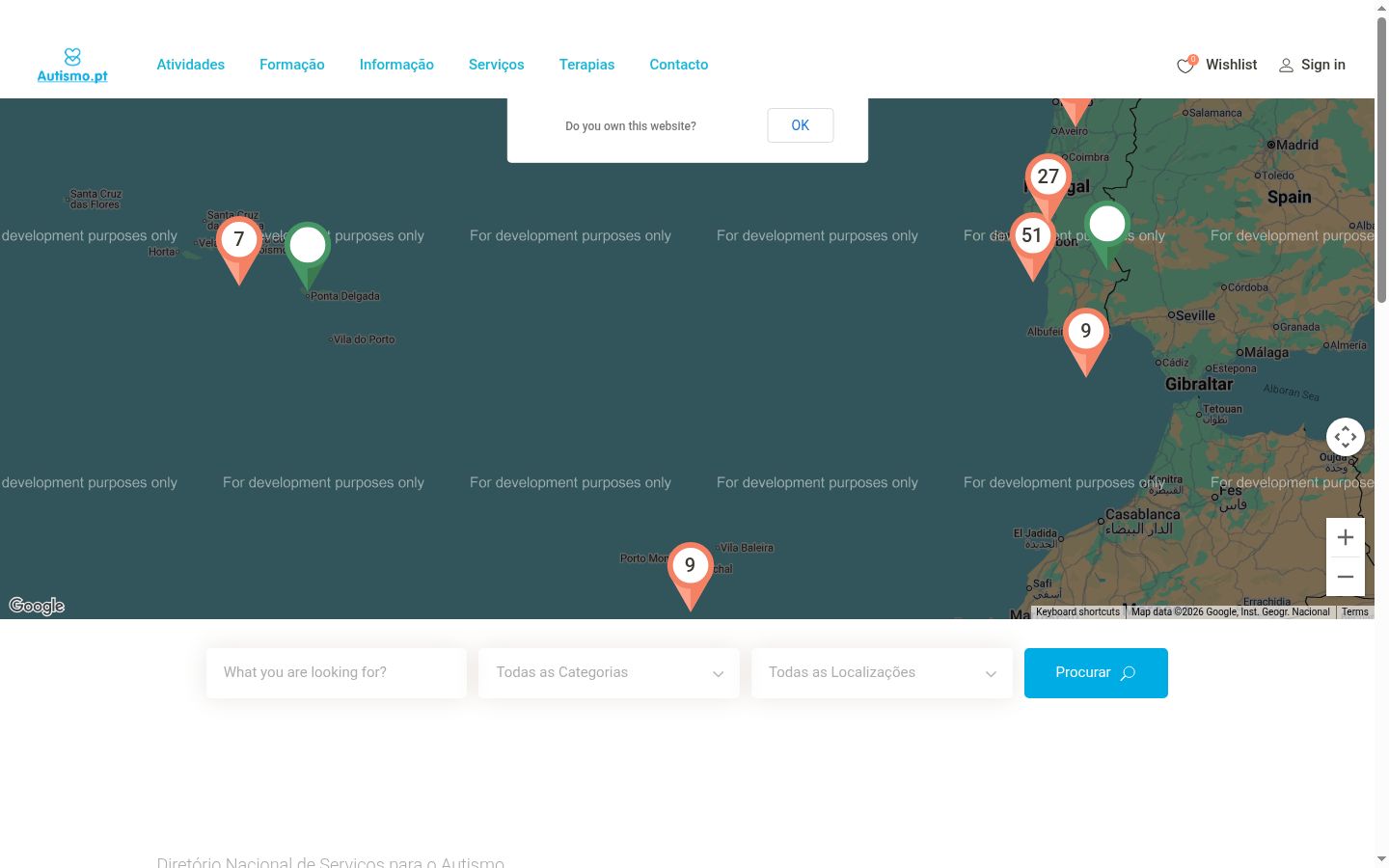This screenshot has width=1389, height=868.
Task: Dismiss the dialog with OK button
Action: 801,125
